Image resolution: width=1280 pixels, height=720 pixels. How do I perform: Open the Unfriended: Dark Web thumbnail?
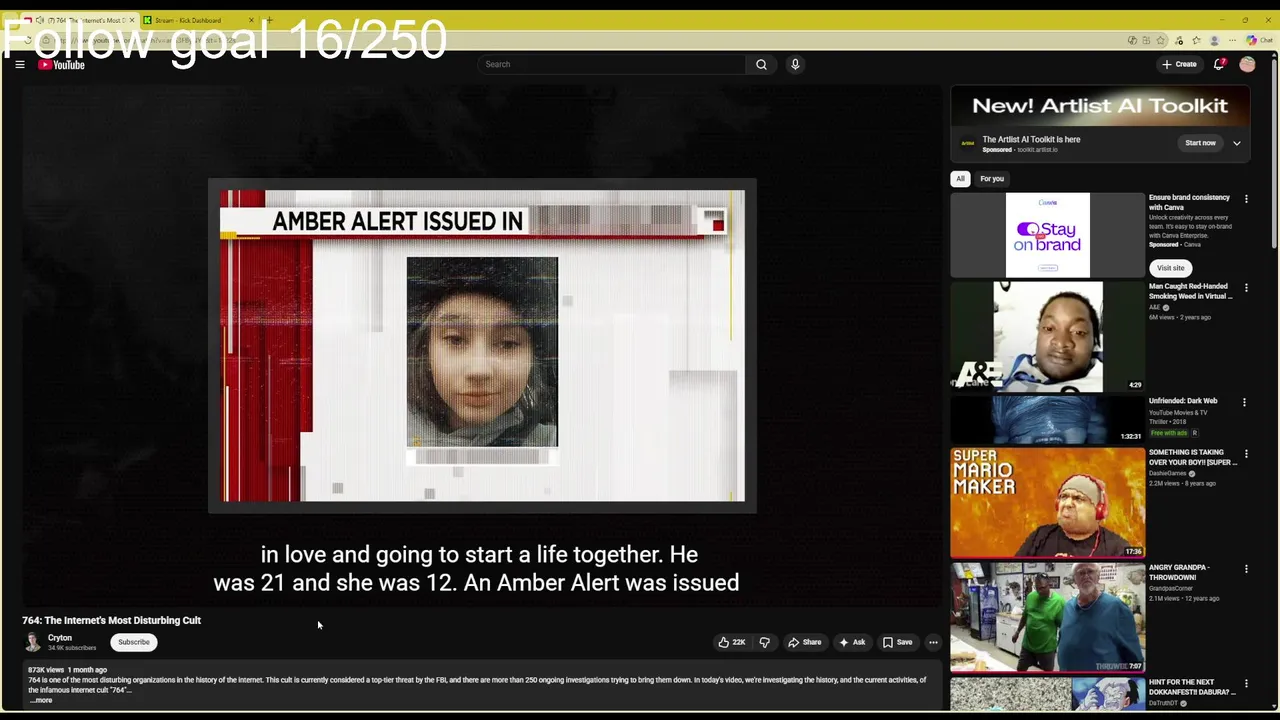coord(1047,419)
